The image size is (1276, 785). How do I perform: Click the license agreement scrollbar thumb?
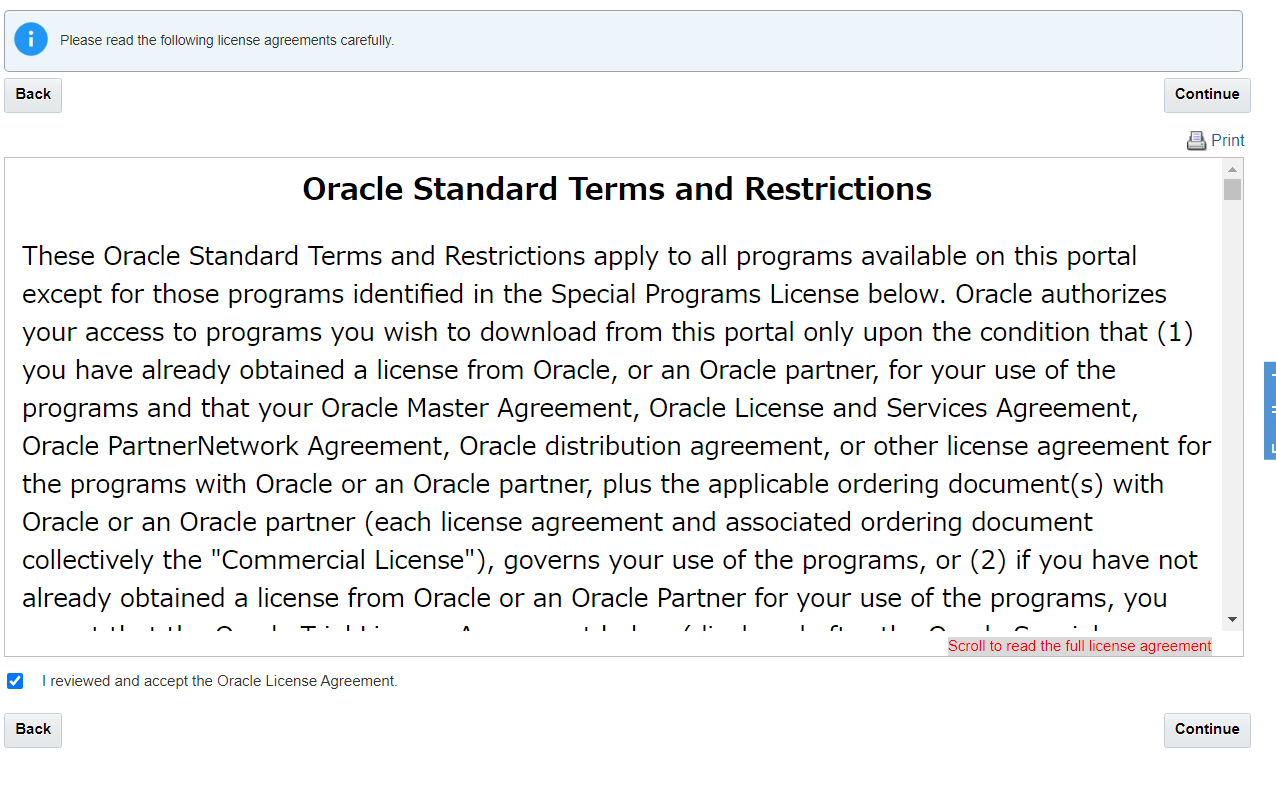click(x=1232, y=190)
